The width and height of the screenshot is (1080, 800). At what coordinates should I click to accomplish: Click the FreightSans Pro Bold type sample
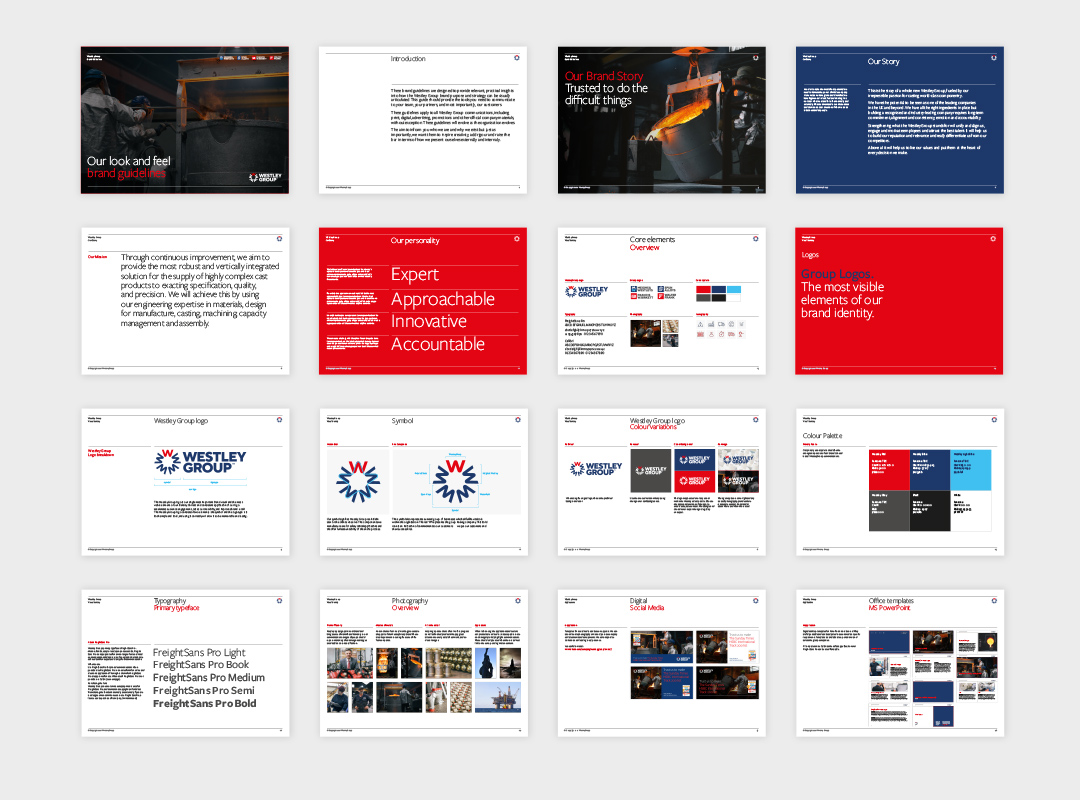(205, 703)
